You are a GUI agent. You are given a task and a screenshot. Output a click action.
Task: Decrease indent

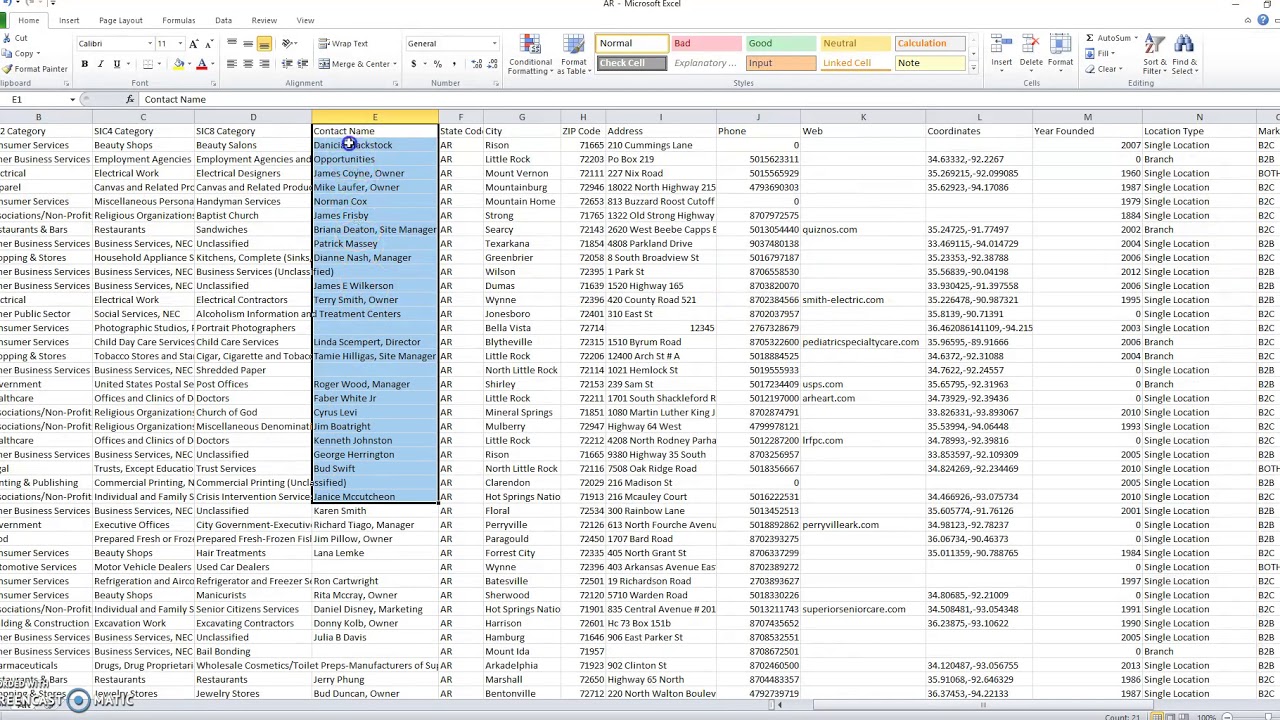pos(287,64)
